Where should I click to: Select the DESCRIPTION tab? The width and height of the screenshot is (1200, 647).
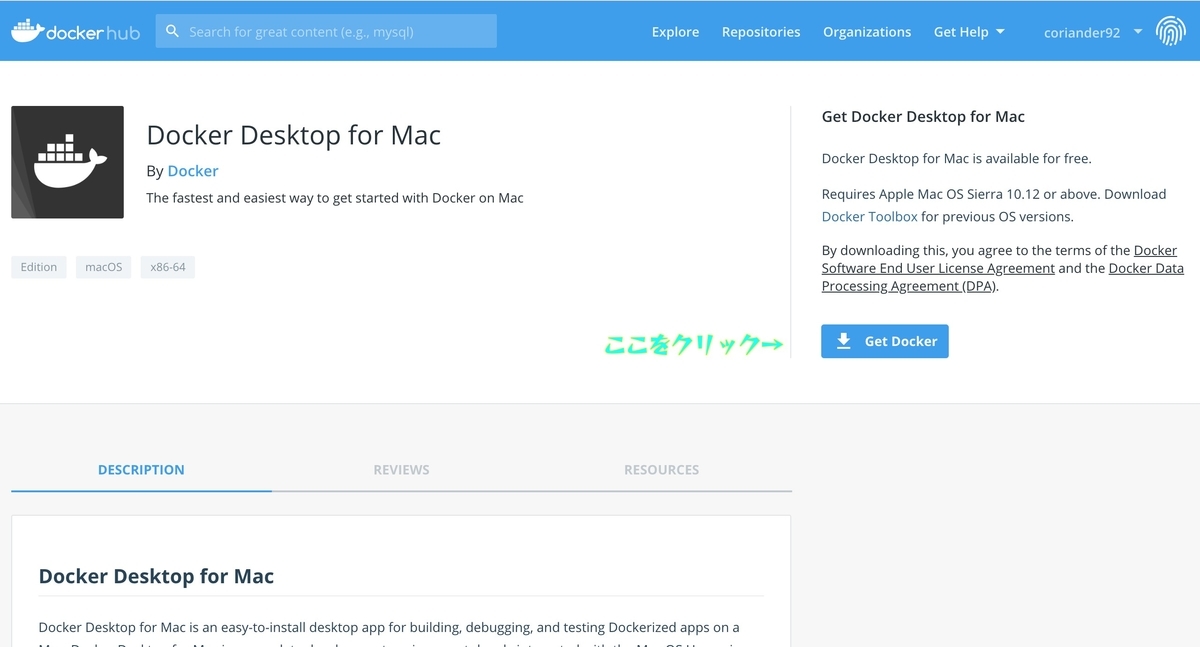coord(141,469)
